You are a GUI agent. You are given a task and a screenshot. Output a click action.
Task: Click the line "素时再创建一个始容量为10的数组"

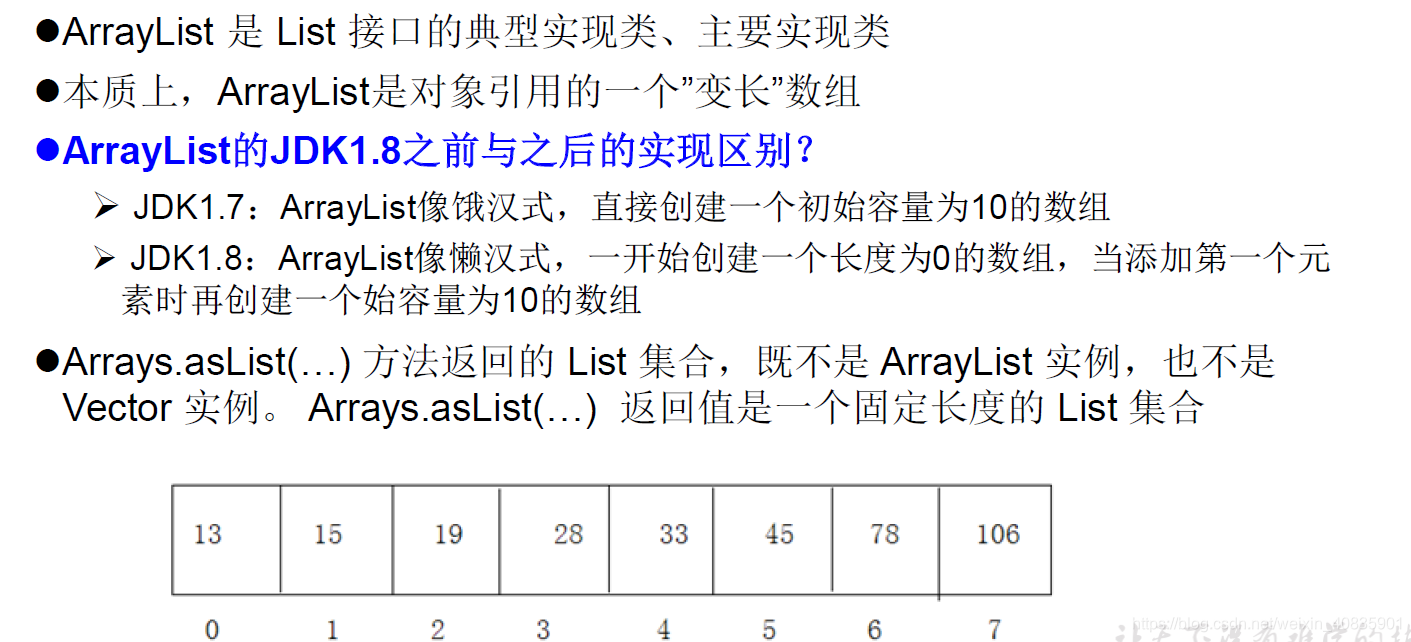(x=381, y=300)
